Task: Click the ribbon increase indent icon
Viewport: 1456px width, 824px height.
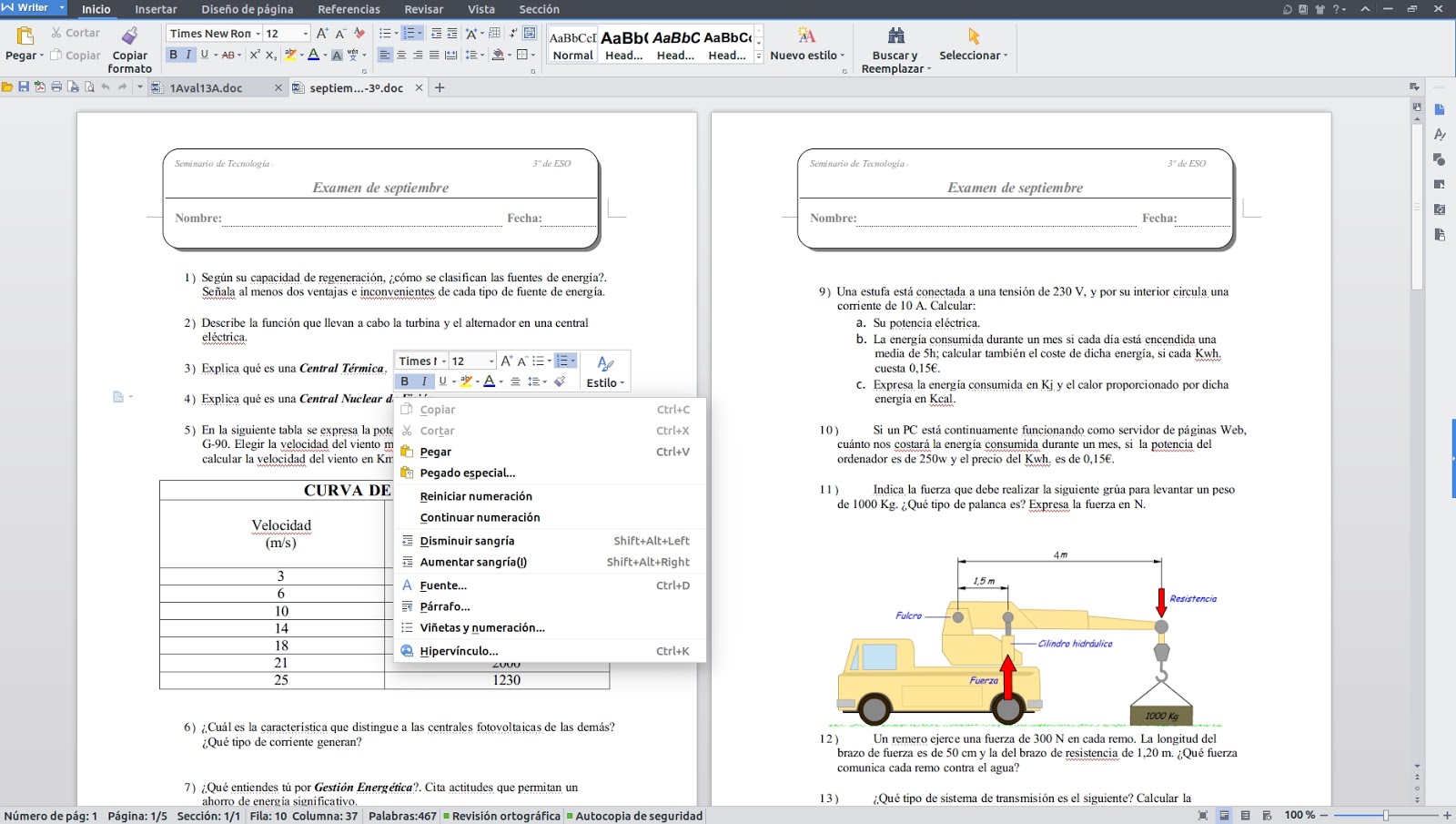Action: 452,33
